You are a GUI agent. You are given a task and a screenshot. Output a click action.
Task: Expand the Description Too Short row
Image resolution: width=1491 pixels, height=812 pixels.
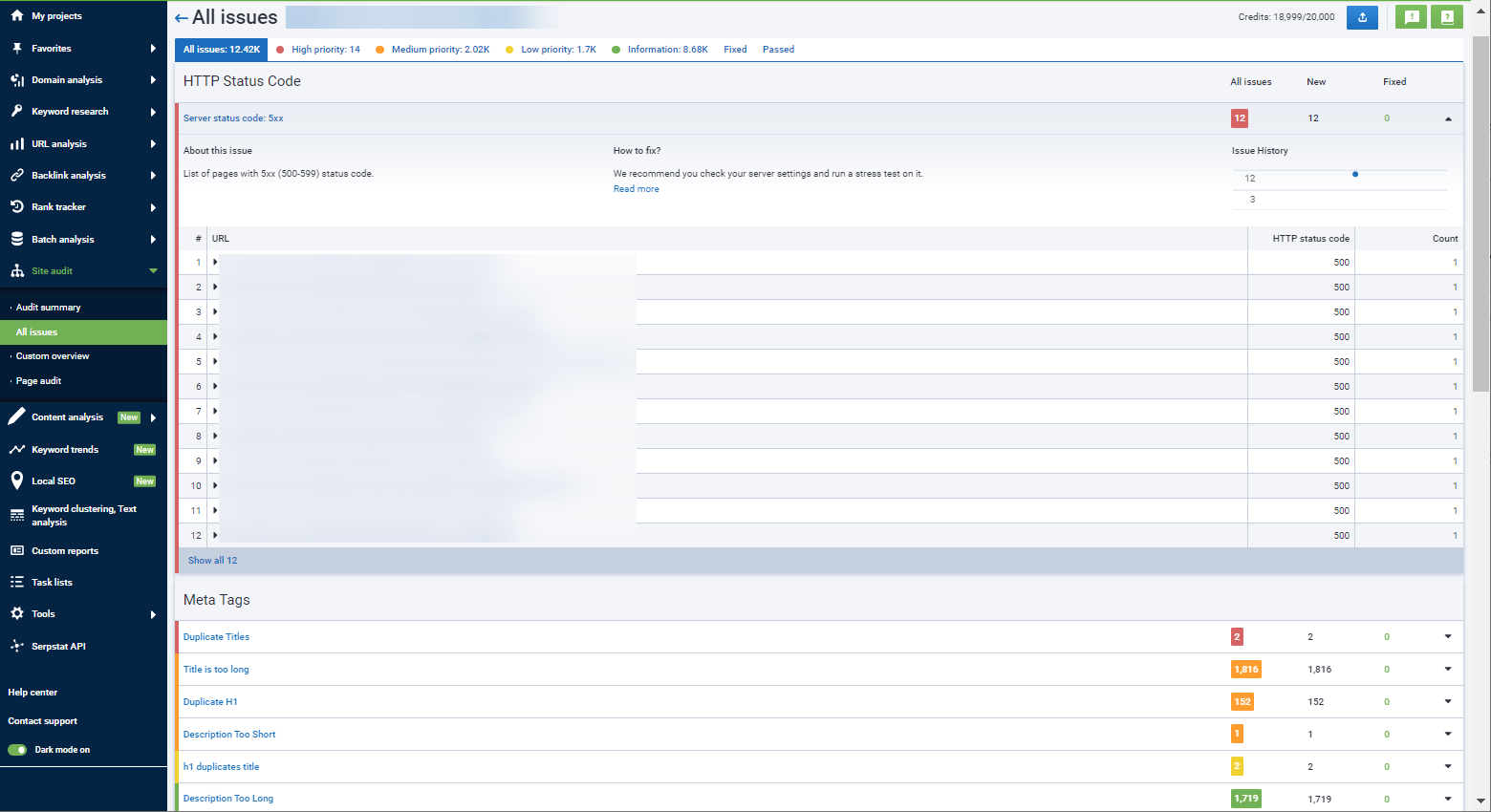point(1448,734)
